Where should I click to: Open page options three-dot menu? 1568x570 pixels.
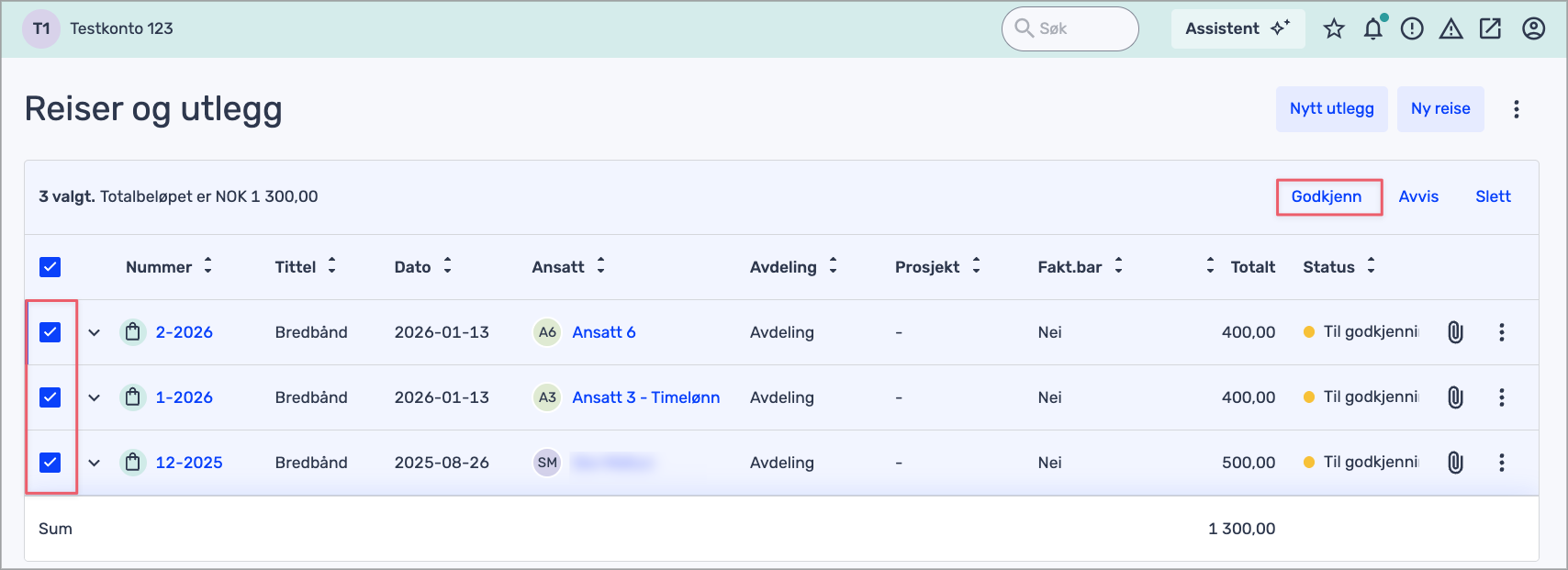point(1516,109)
